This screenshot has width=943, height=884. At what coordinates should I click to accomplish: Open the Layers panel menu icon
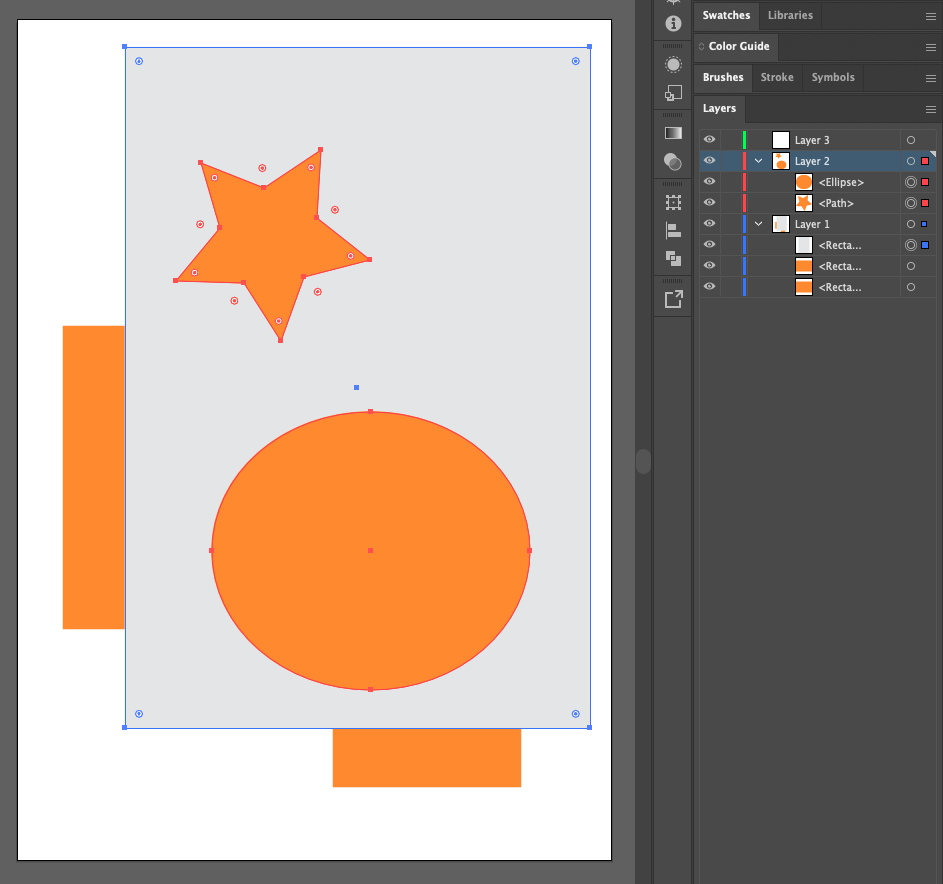point(930,109)
